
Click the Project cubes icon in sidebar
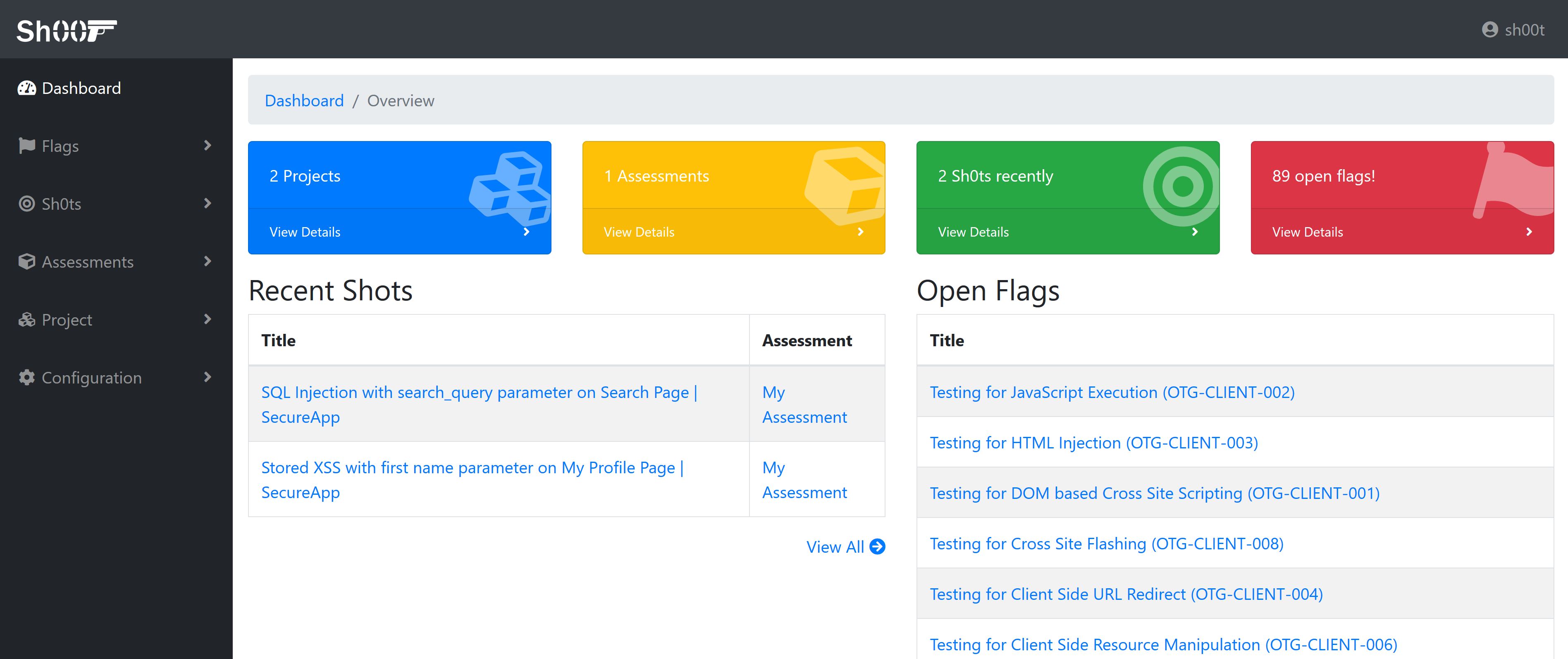pyautogui.click(x=27, y=320)
